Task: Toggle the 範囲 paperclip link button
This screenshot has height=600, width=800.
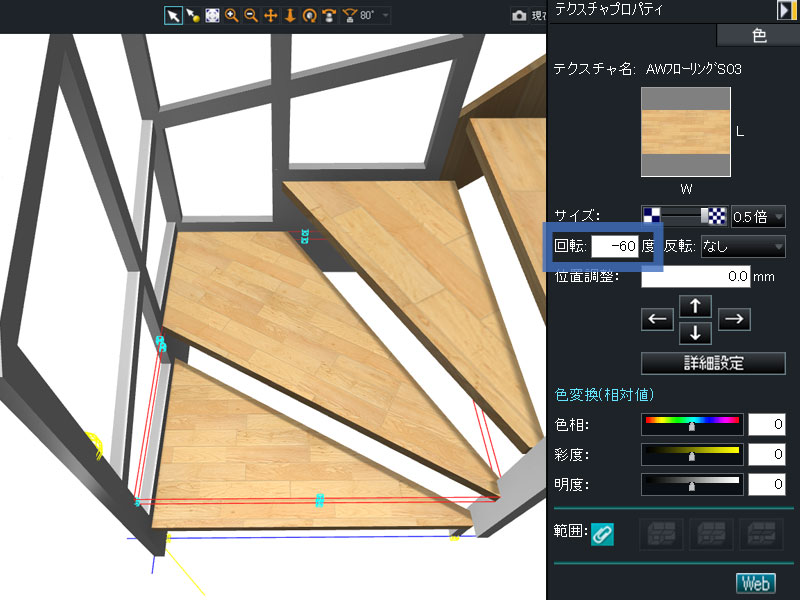Action: pos(602,535)
